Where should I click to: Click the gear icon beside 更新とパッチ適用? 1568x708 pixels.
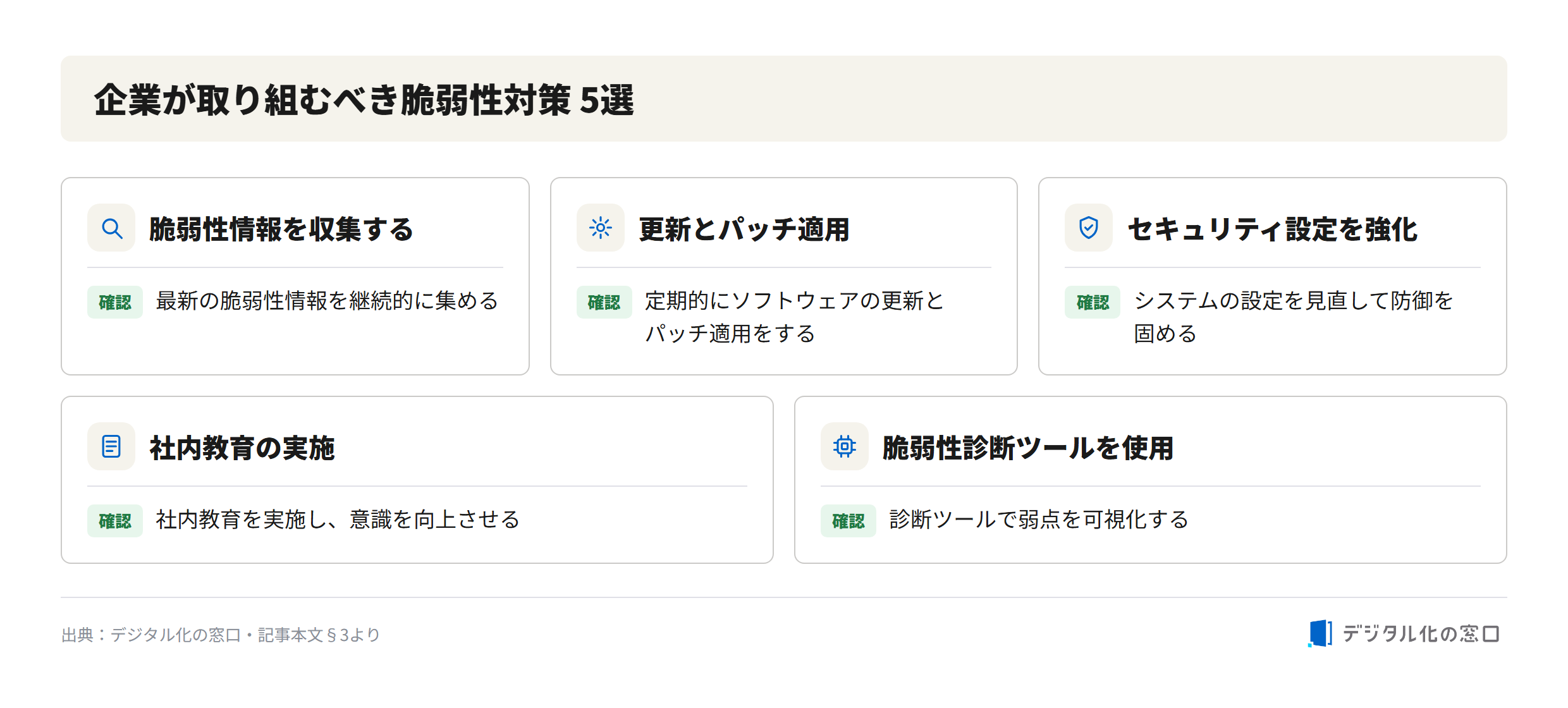pyautogui.click(x=600, y=228)
